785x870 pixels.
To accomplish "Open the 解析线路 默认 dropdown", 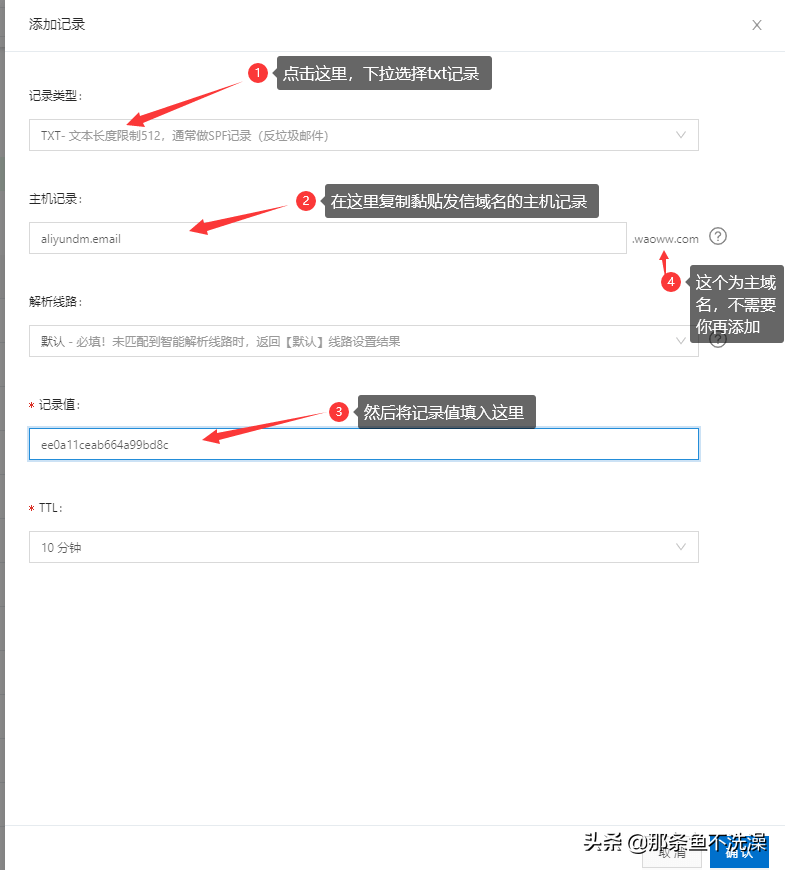I will 363,341.
